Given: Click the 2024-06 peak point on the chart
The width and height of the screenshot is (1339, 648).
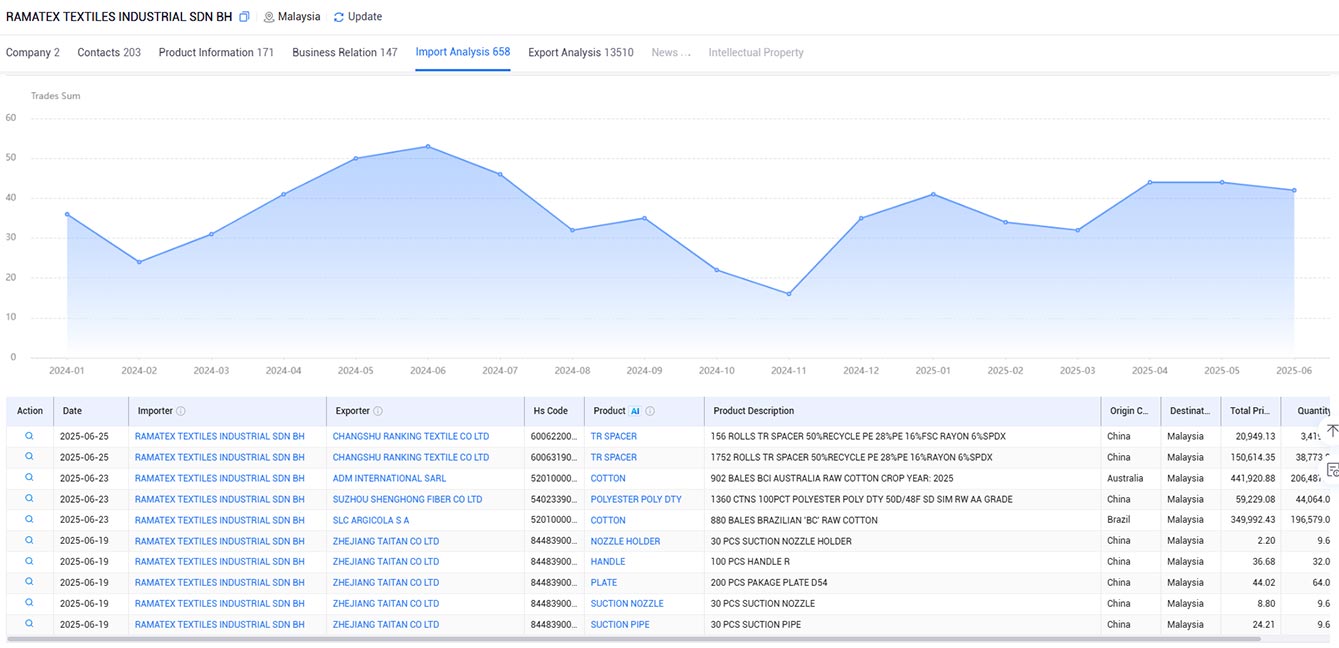Looking at the screenshot, I should 428,146.
